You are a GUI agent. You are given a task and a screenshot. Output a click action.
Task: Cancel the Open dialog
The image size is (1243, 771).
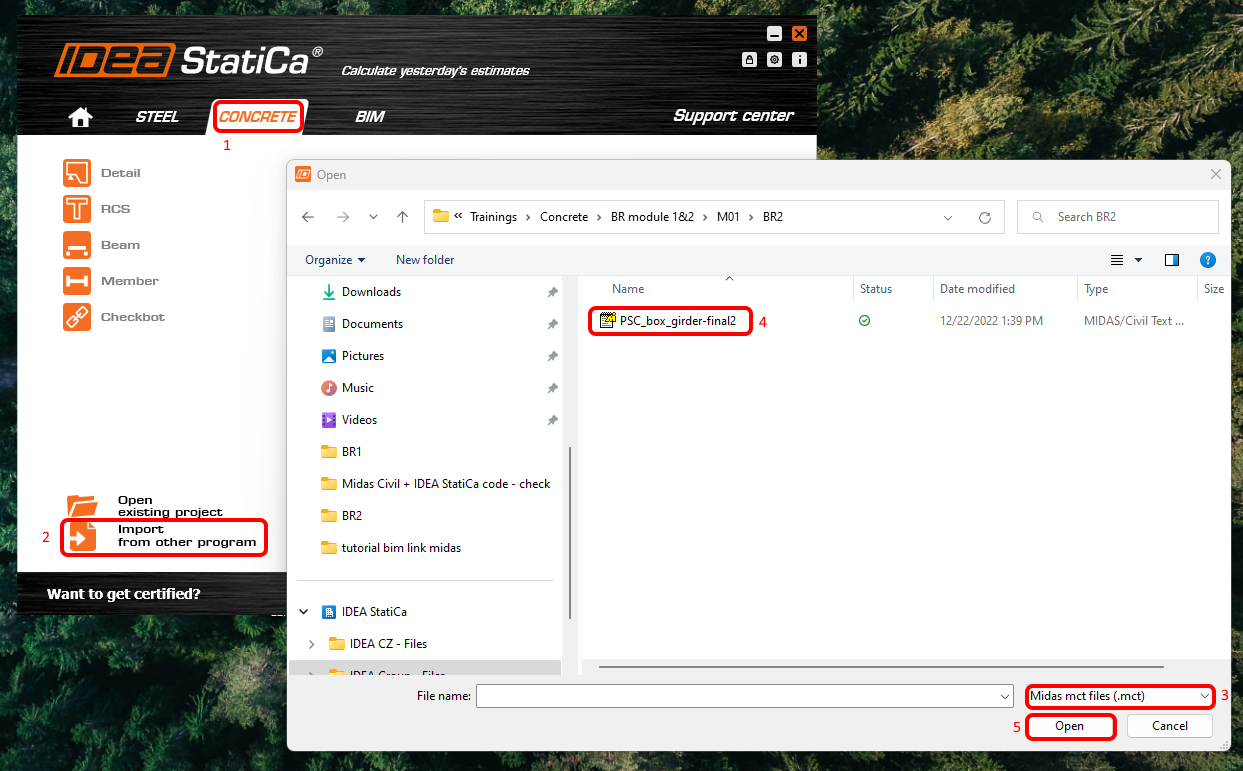(1169, 726)
